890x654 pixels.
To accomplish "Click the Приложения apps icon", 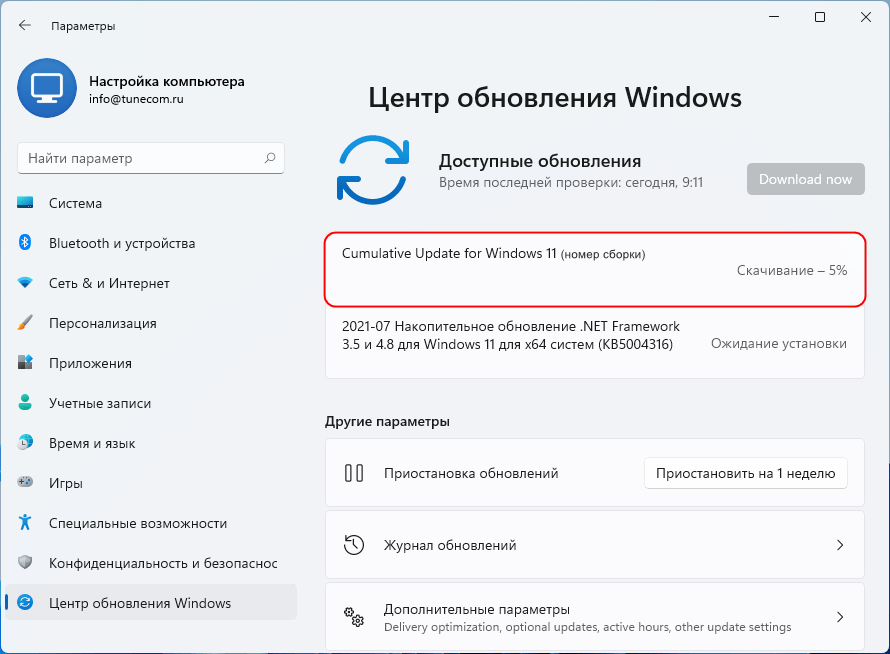I will click(x=25, y=362).
